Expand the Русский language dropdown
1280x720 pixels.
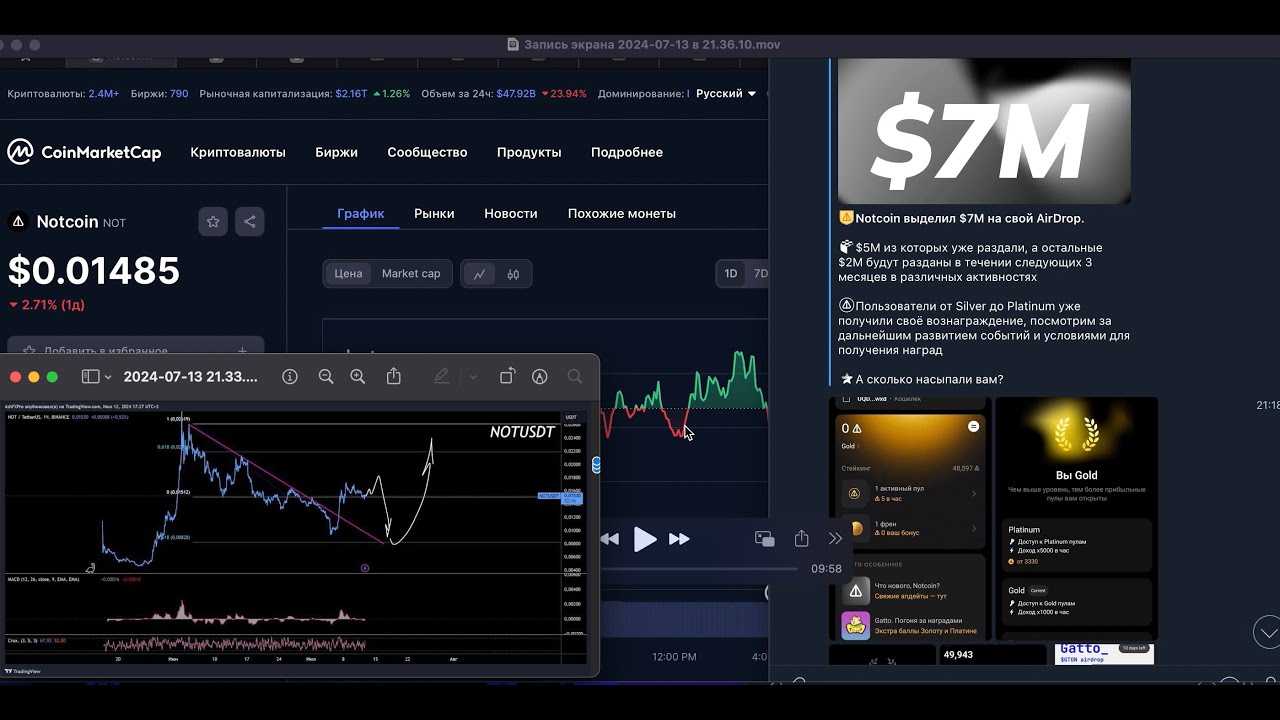click(726, 93)
